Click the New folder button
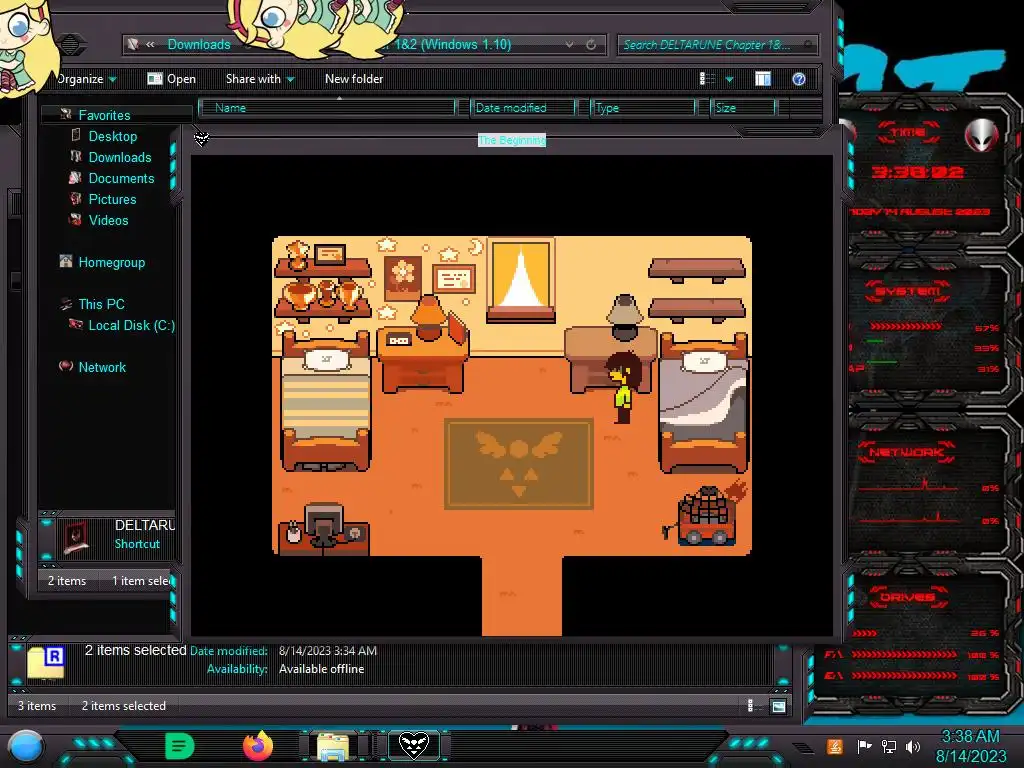 [x=354, y=79]
